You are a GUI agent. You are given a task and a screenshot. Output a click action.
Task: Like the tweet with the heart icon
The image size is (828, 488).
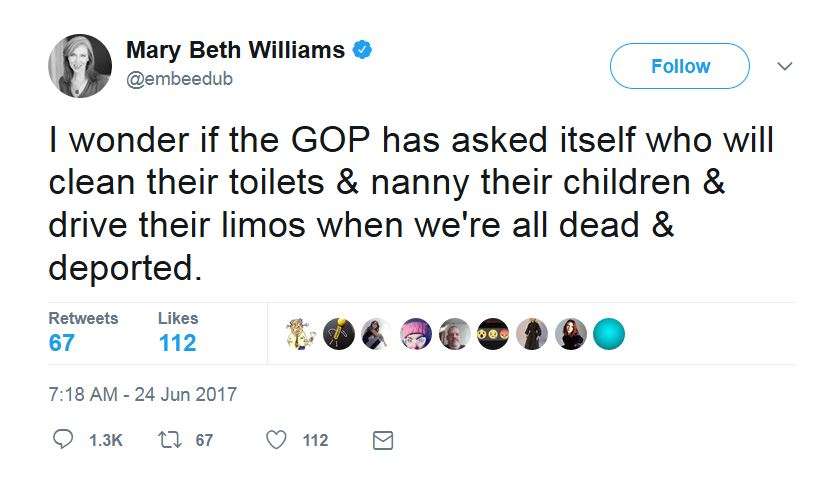point(279,440)
